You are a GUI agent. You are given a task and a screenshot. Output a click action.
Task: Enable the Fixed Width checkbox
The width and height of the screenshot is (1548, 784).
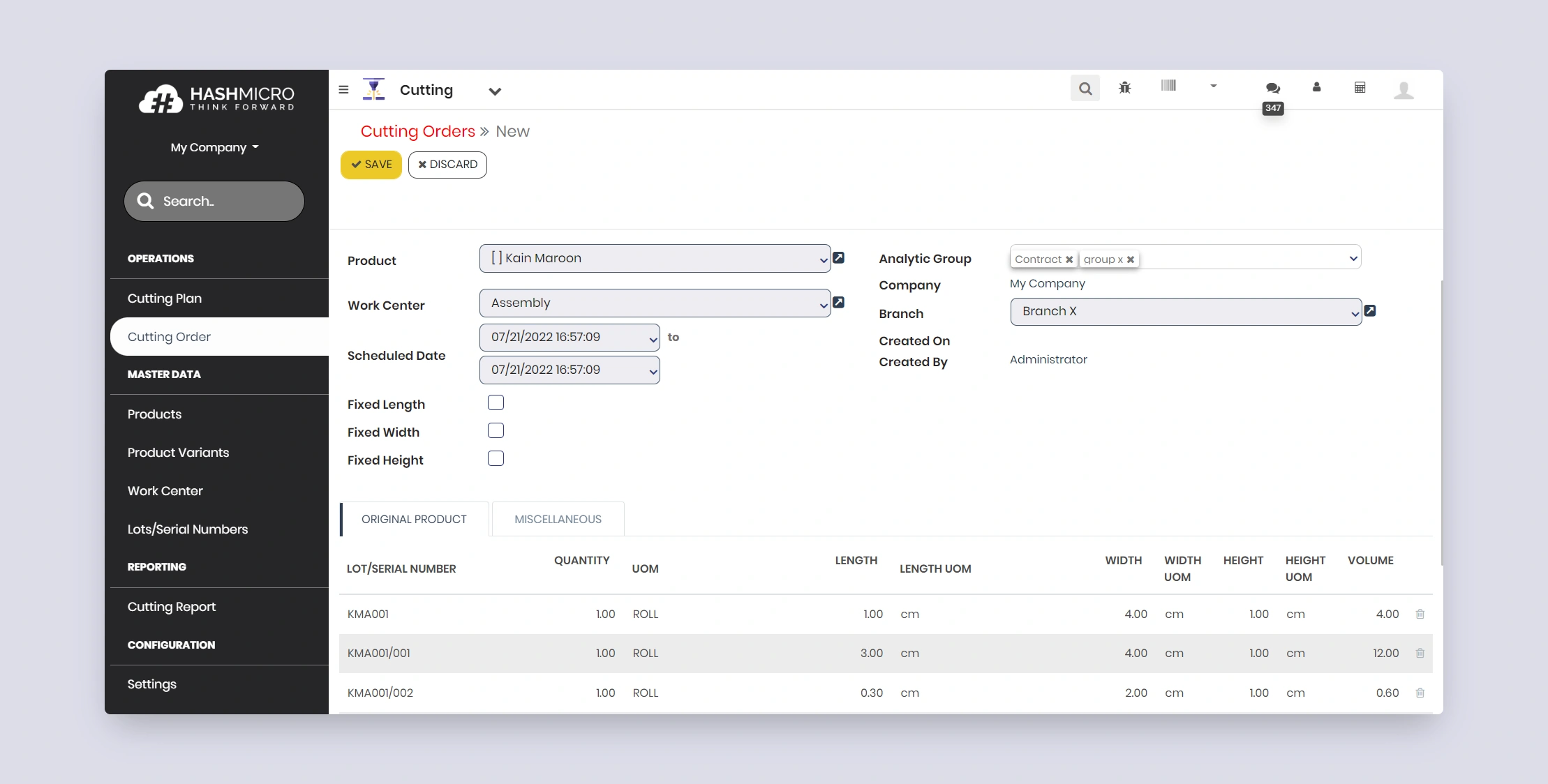(x=496, y=431)
